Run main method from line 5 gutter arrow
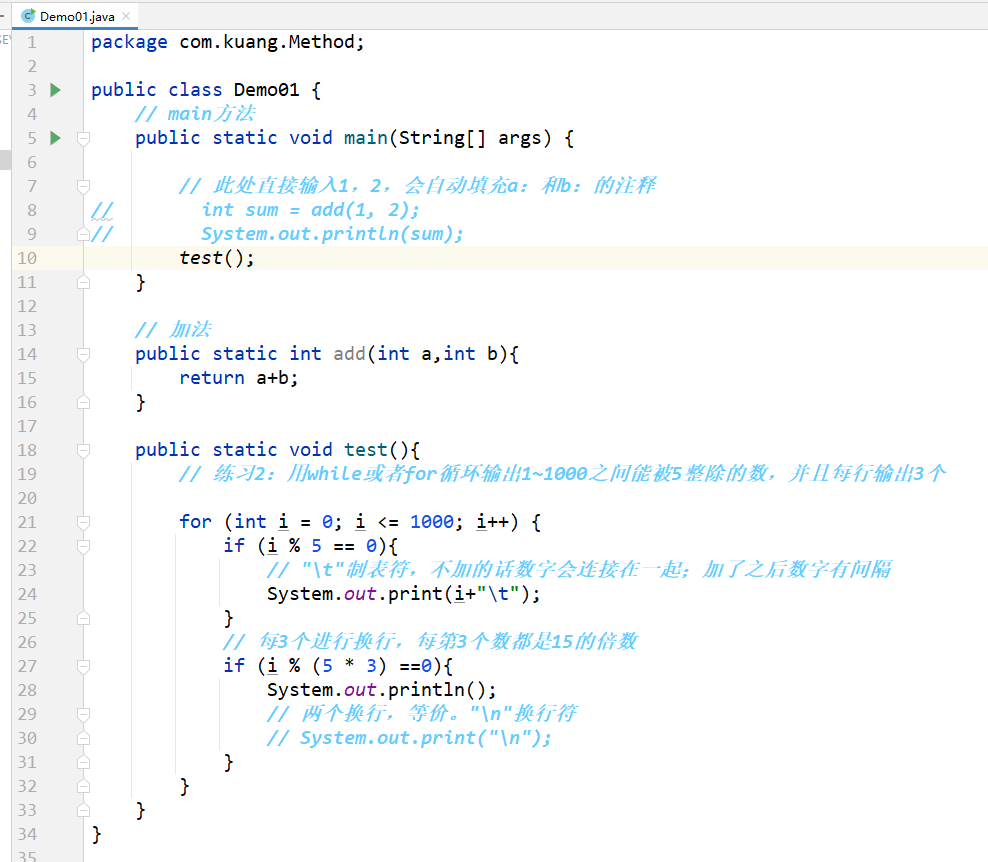 coord(55,138)
